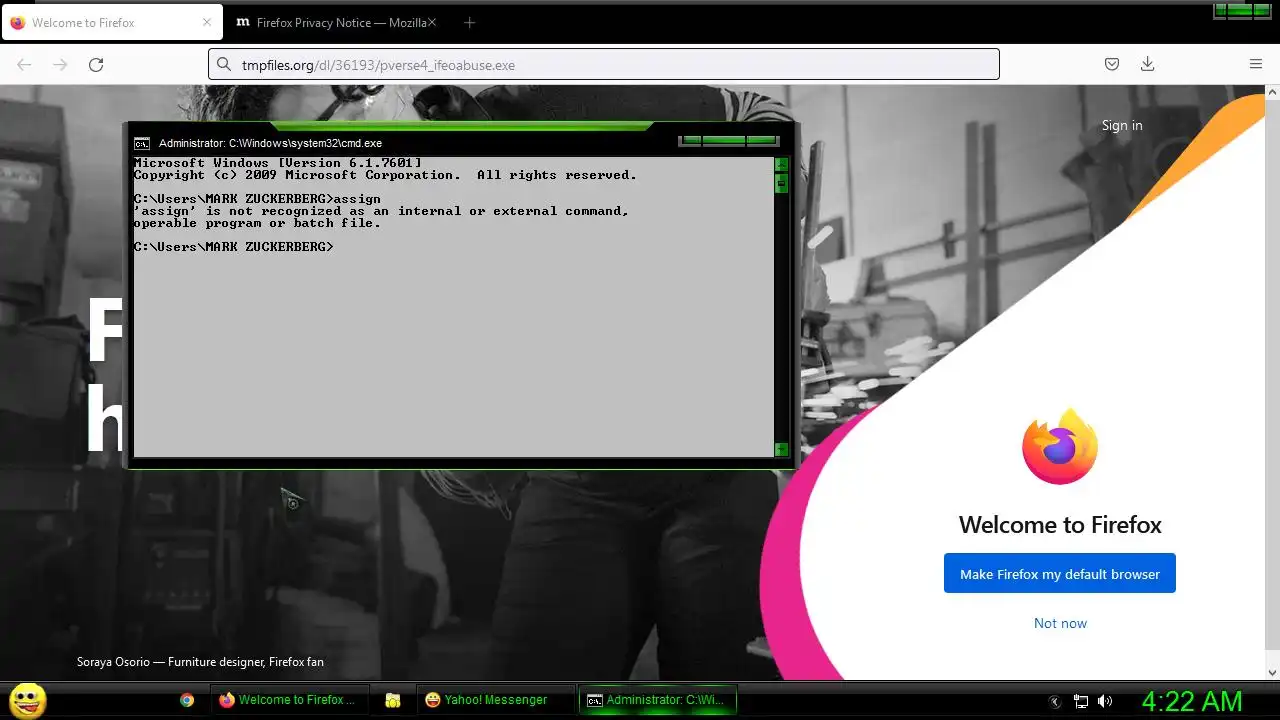Screen dimensions: 1280x720
Task: Open the Firefox hamburger application menu
Action: click(1256, 64)
